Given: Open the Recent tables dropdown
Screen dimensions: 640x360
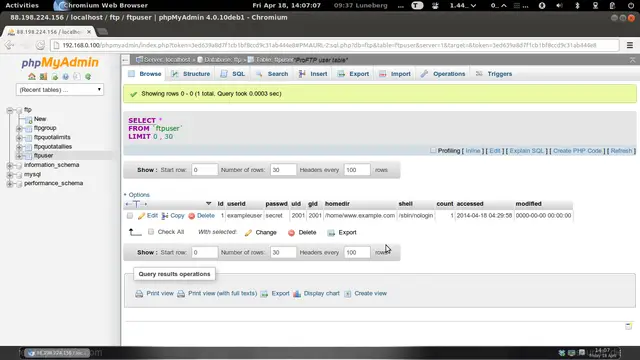Looking at the screenshot, I should 60,90.
